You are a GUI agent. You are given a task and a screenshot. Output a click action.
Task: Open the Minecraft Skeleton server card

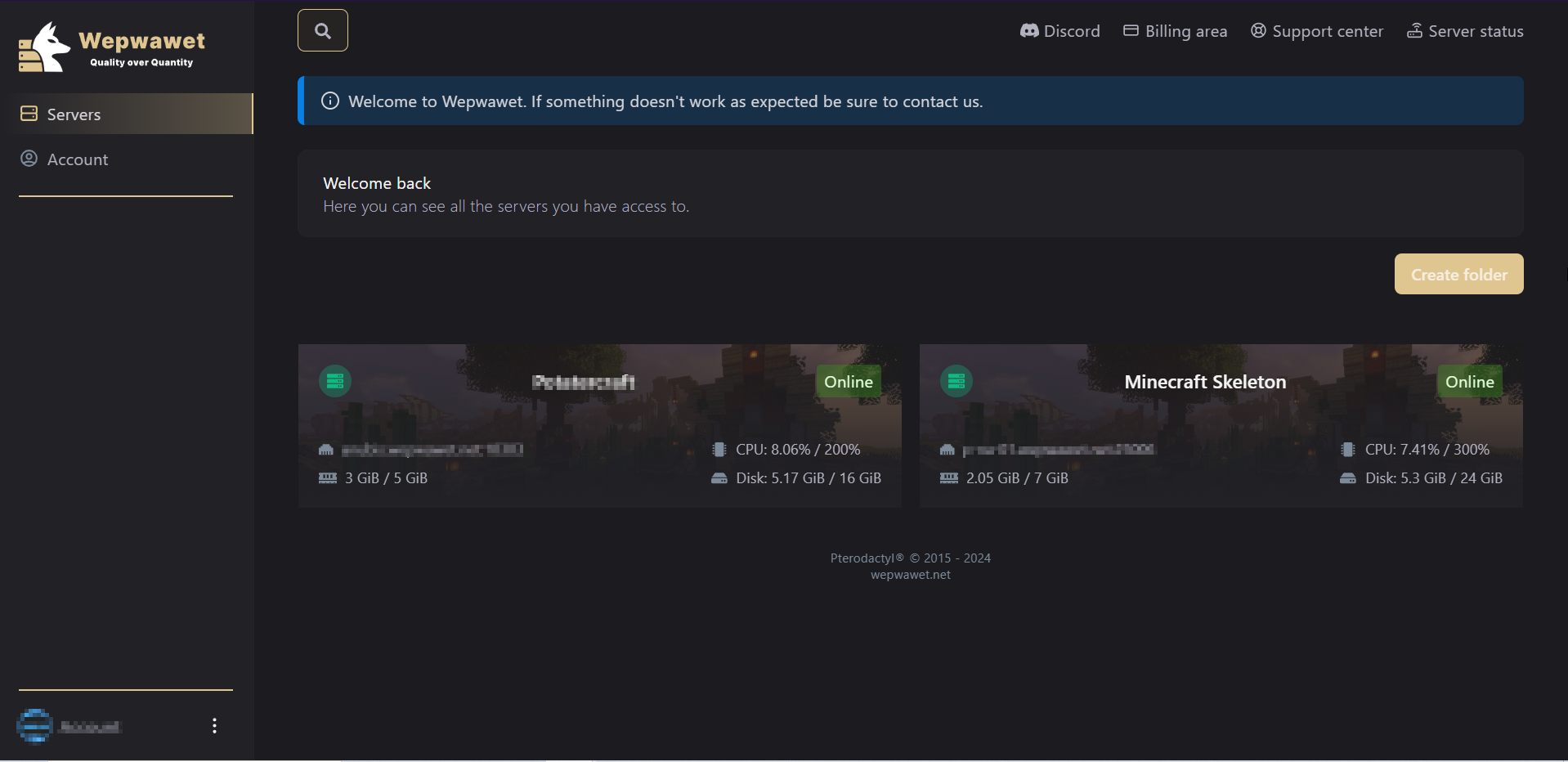(1221, 426)
